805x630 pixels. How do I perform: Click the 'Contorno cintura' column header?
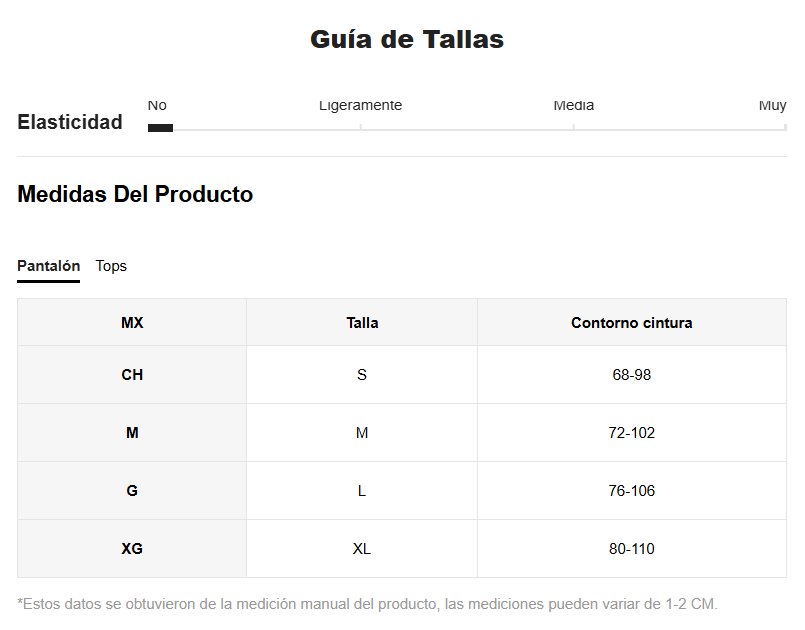point(631,323)
